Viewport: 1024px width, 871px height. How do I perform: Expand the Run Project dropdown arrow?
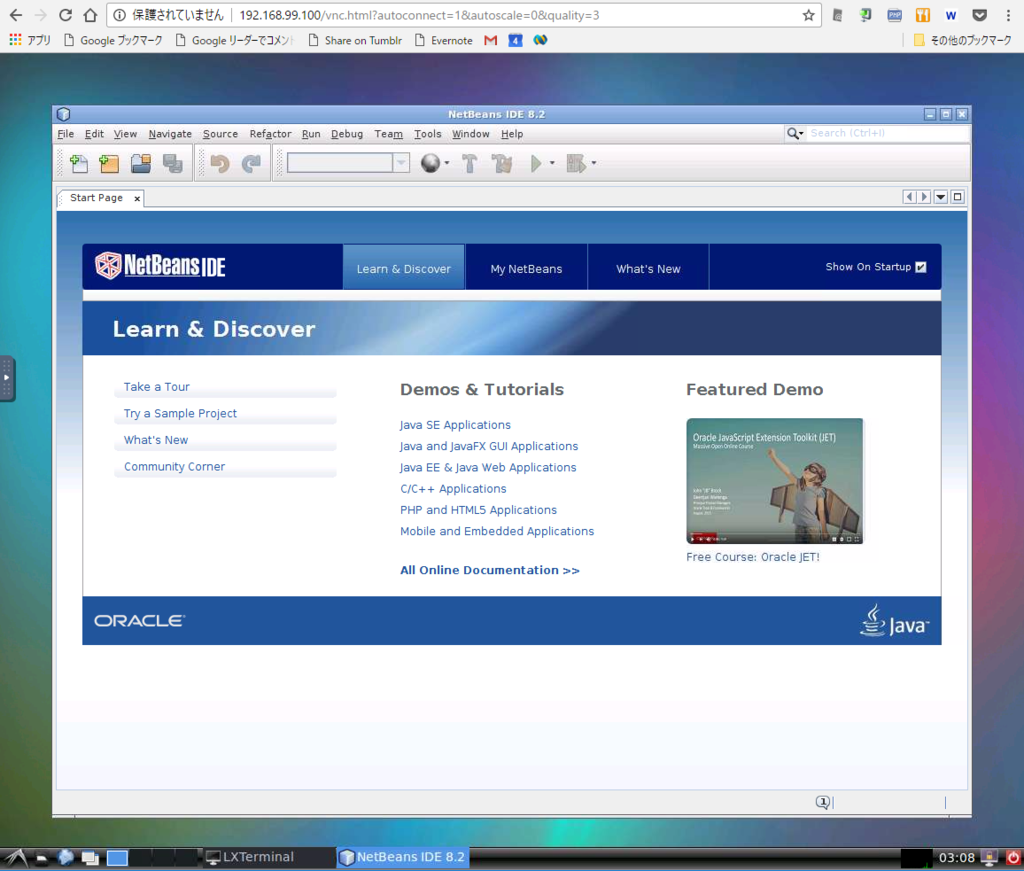(552, 163)
